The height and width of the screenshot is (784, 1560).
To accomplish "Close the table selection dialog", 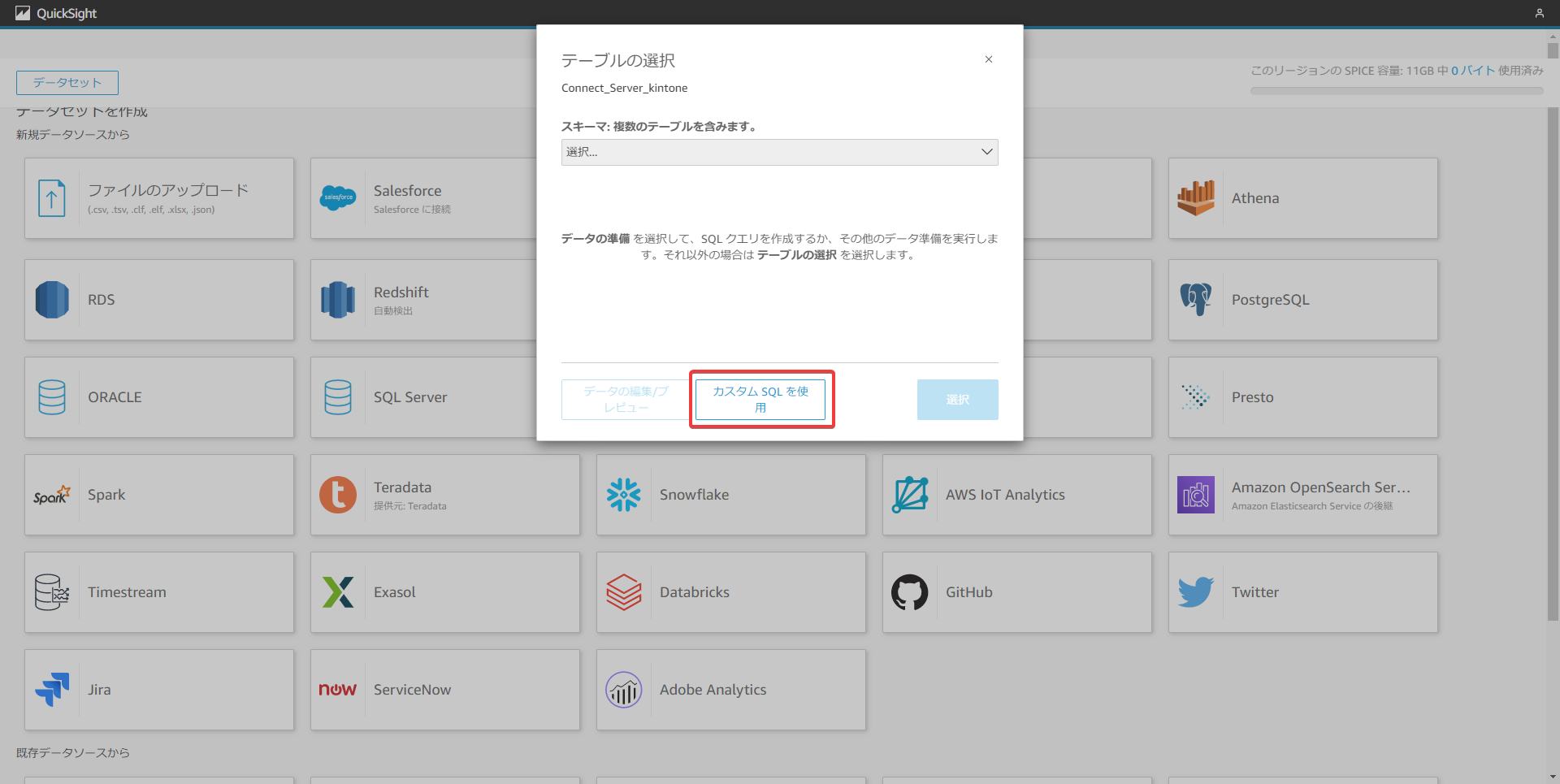I will click(x=989, y=59).
